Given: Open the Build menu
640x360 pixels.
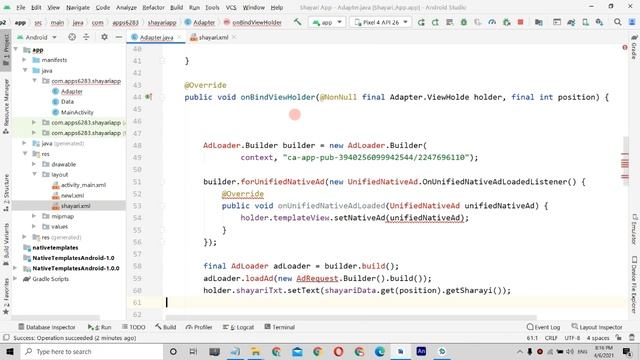Looking at the screenshot, I should (176, 7).
